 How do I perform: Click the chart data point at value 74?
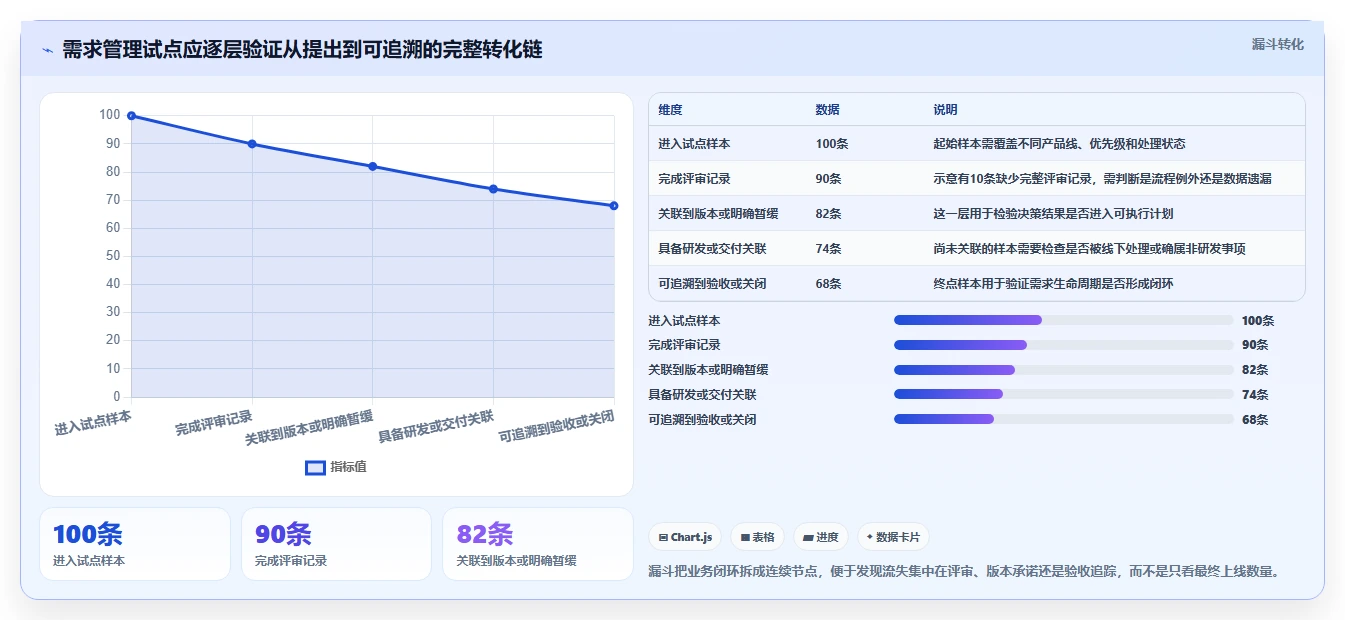click(493, 189)
